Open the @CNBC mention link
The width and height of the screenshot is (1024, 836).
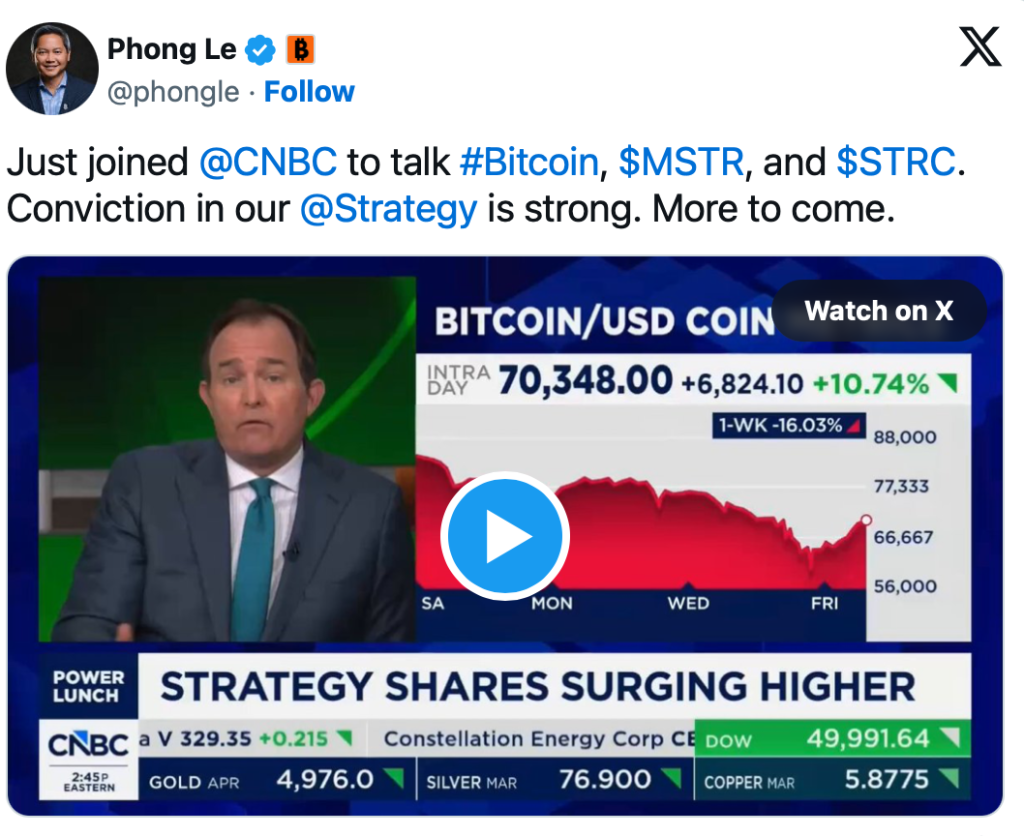pyautogui.click(x=268, y=162)
